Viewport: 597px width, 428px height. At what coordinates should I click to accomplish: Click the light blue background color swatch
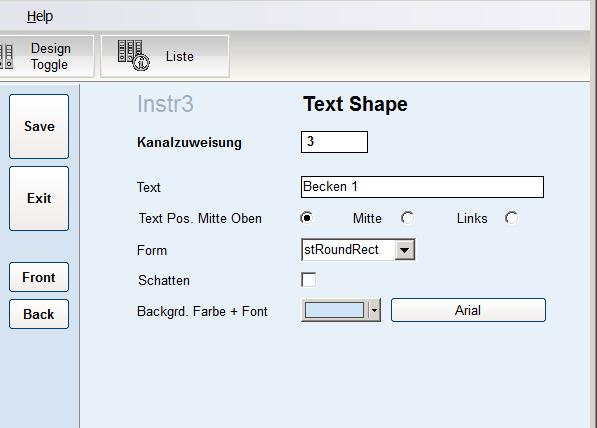coord(334,310)
